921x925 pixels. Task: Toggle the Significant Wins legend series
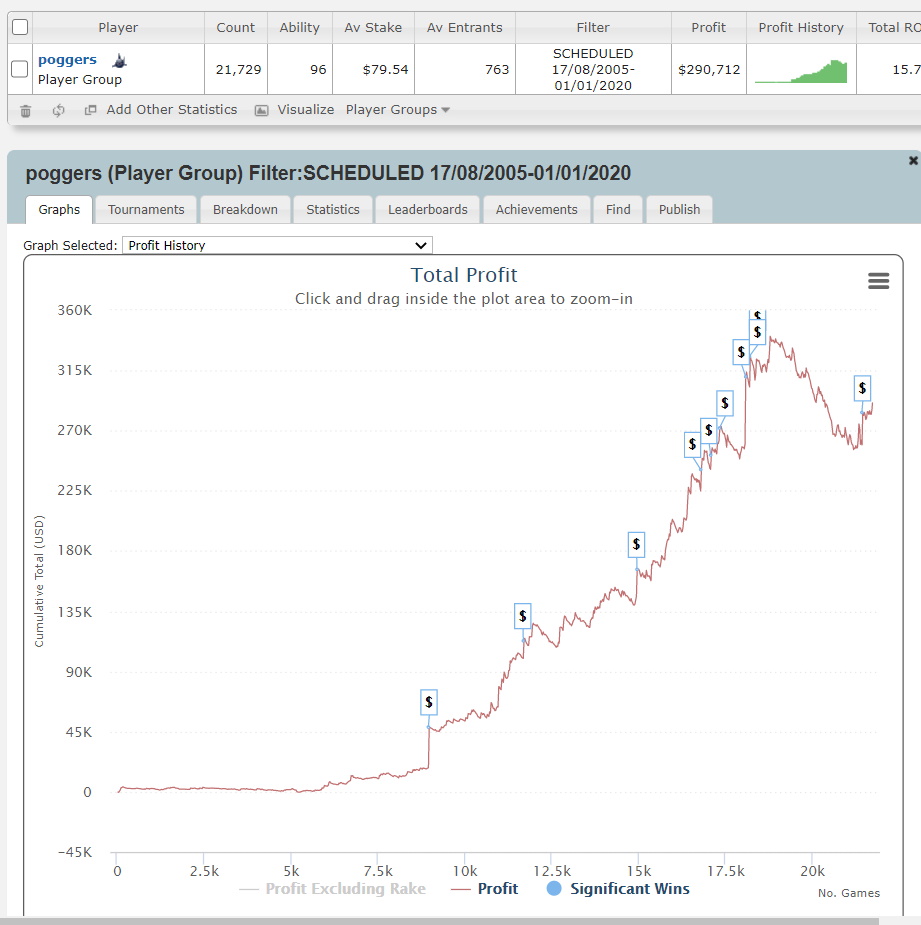click(x=618, y=888)
